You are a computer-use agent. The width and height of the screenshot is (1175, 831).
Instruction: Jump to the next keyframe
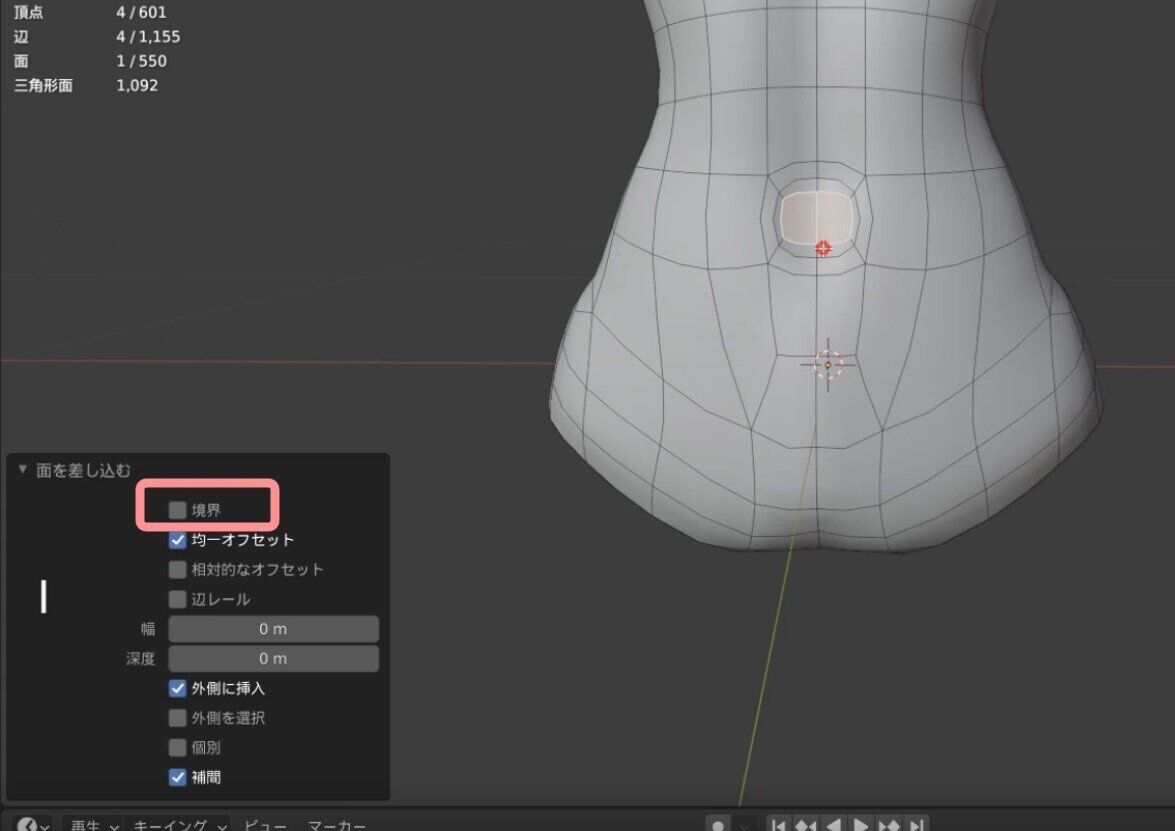pos(889,825)
